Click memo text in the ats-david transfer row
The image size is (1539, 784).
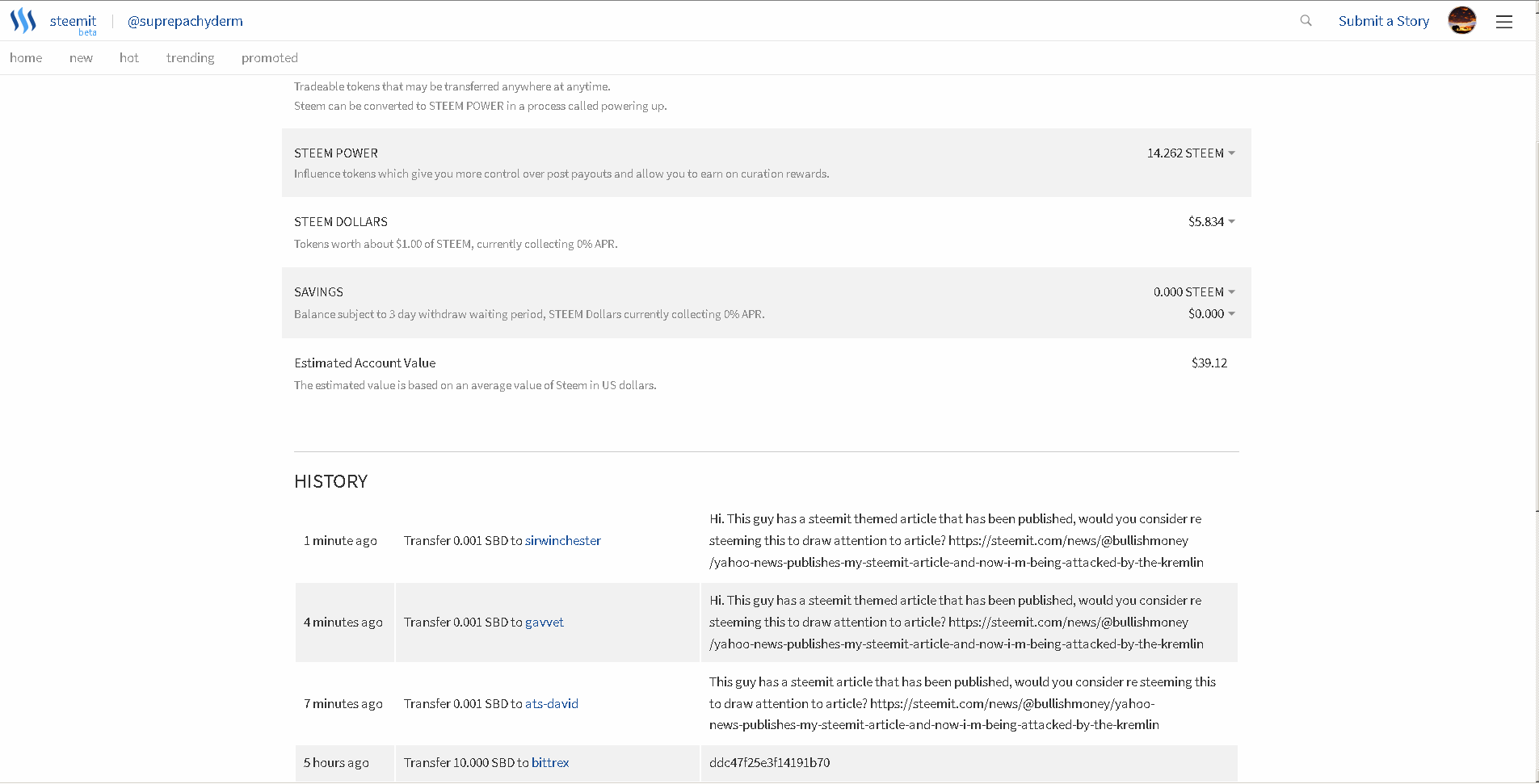point(962,704)
